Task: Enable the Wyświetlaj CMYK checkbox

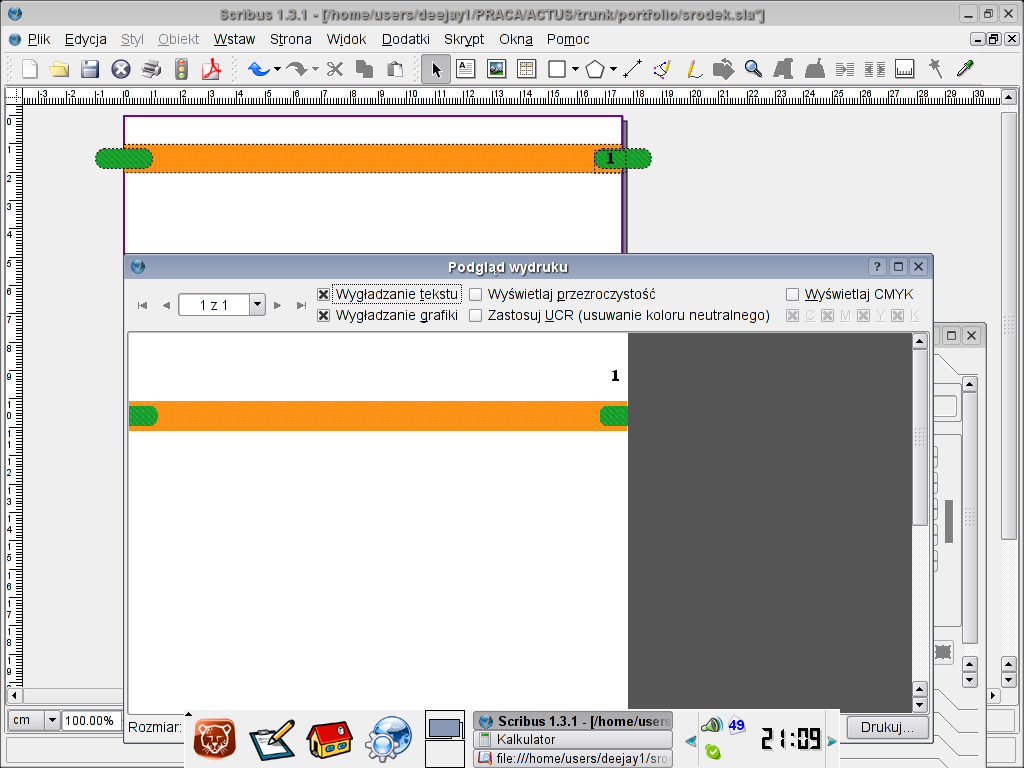Action: [793, 295]
